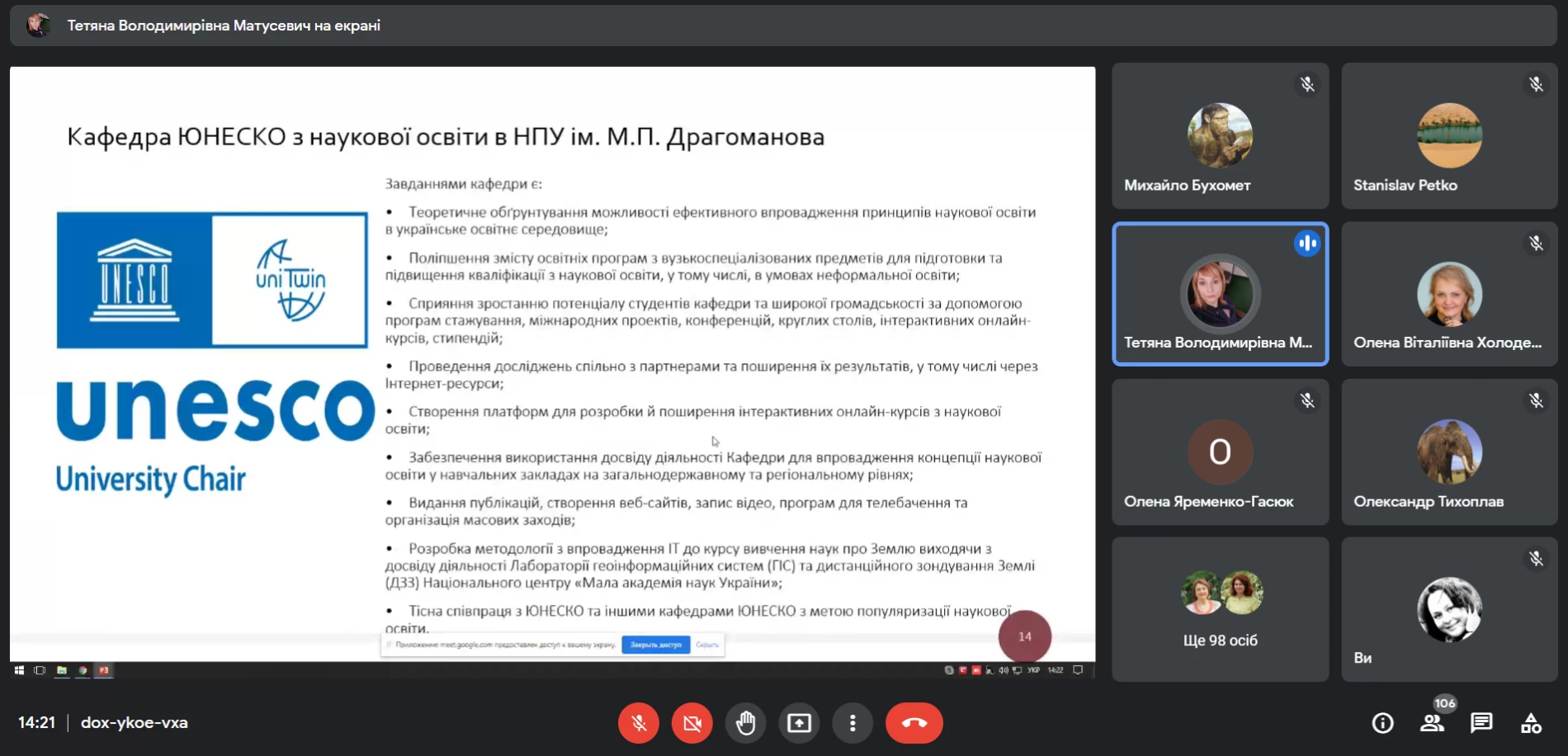Open the Windows Start button in shared screen
1568x756 pixels.
click(19, 670)
